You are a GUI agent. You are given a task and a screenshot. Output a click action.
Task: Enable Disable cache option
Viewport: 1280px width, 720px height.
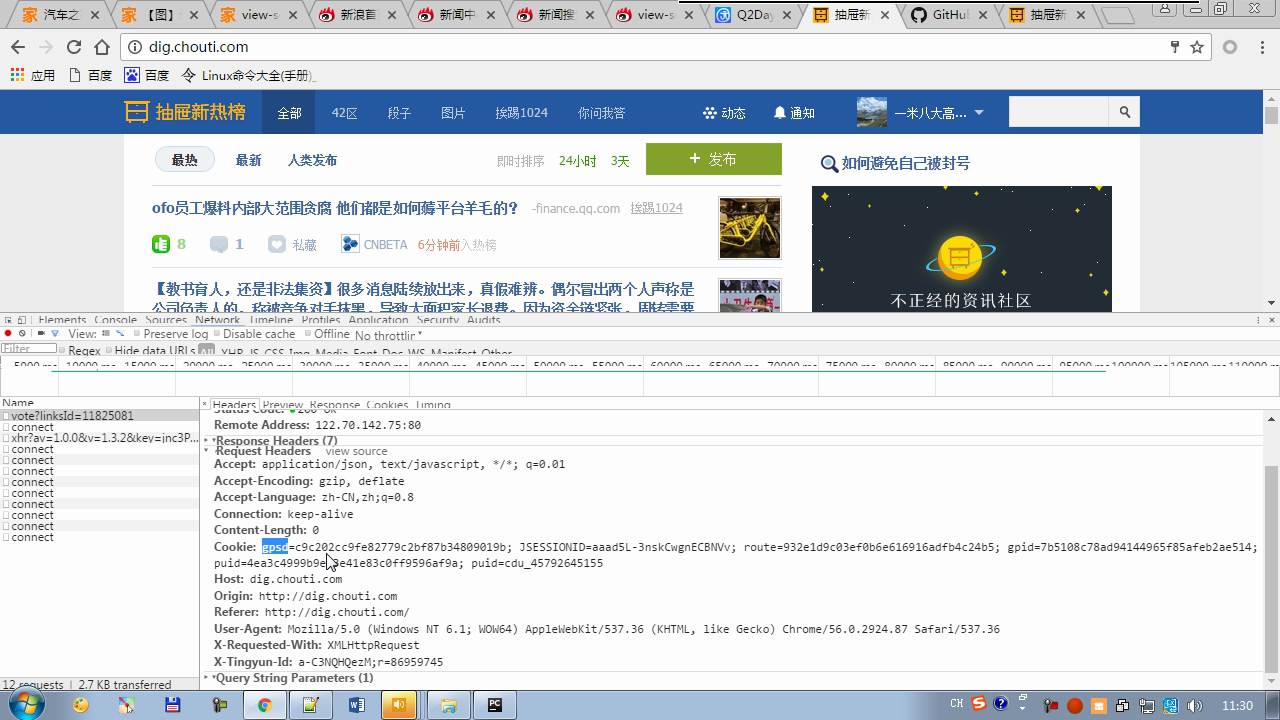217,334
